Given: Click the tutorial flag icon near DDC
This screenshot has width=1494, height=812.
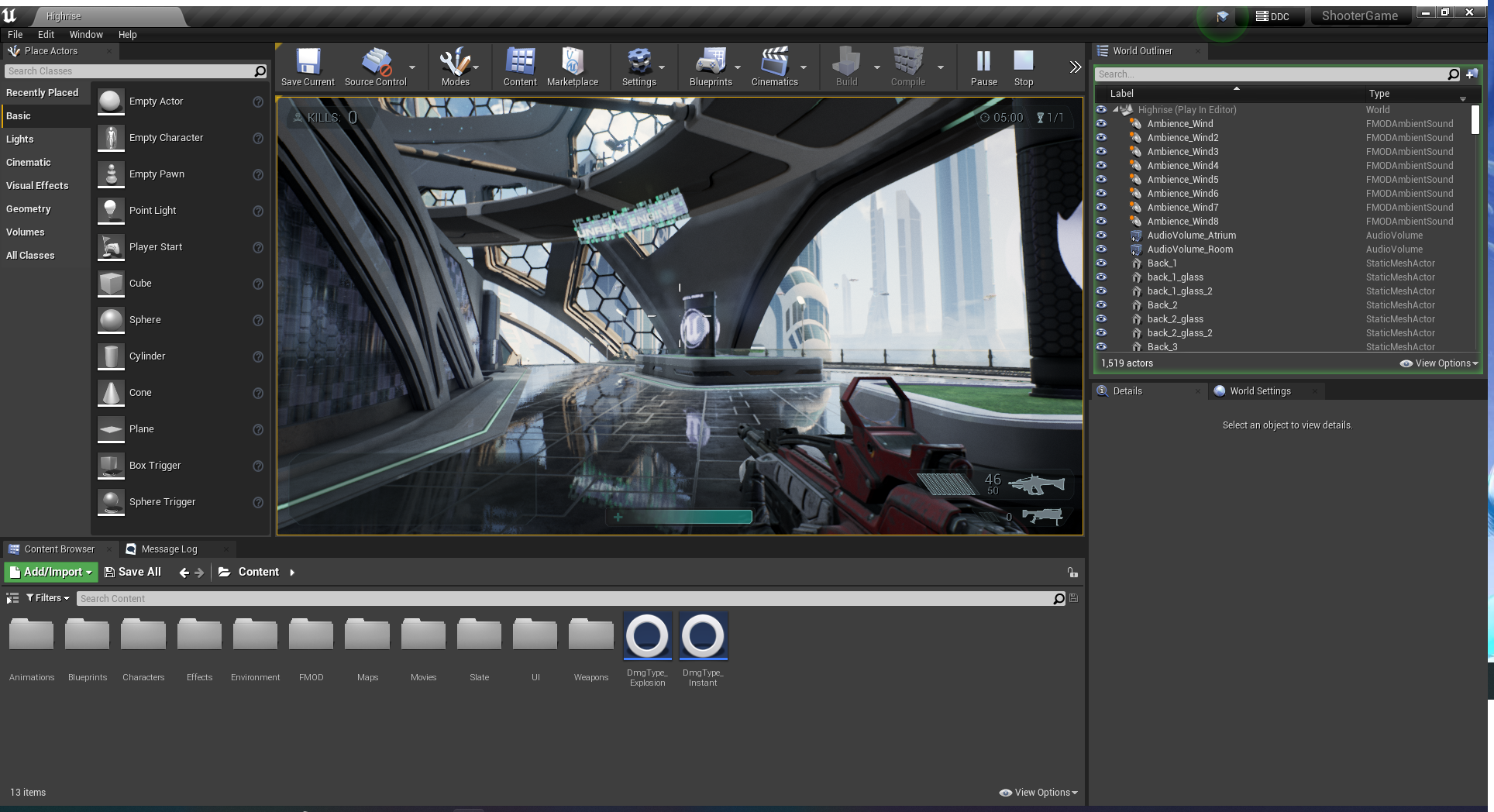Looking at the screenshot, I should (x=1222, y=16).
